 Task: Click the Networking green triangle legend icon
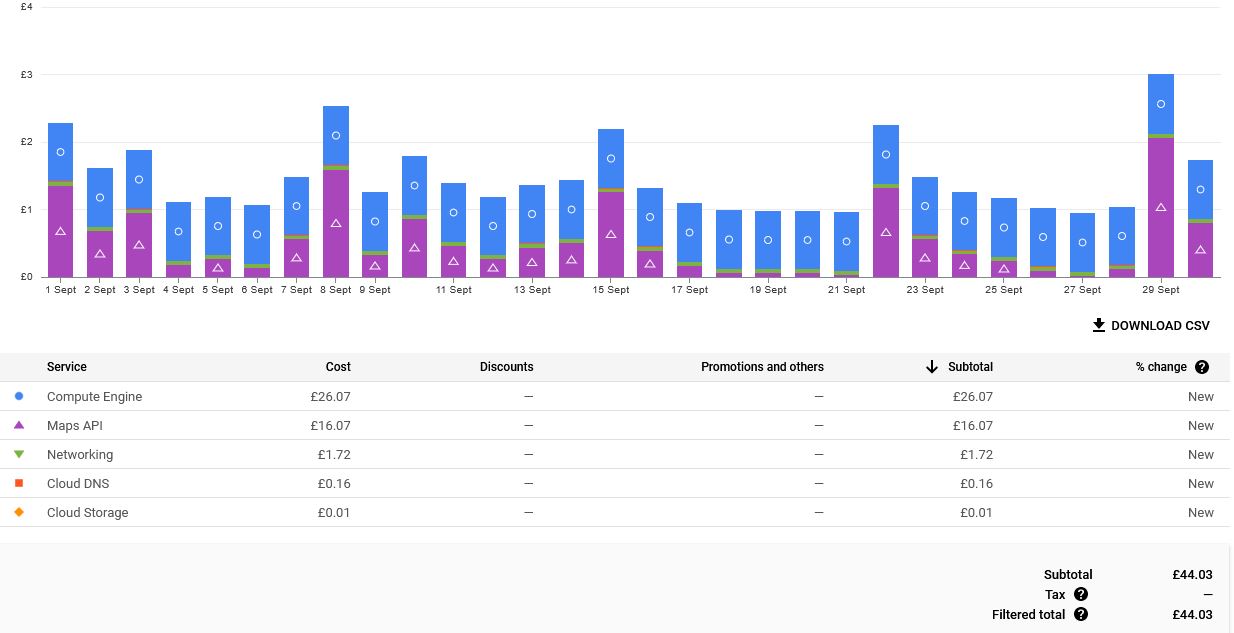pyautogui.click(x=19, y=454)
